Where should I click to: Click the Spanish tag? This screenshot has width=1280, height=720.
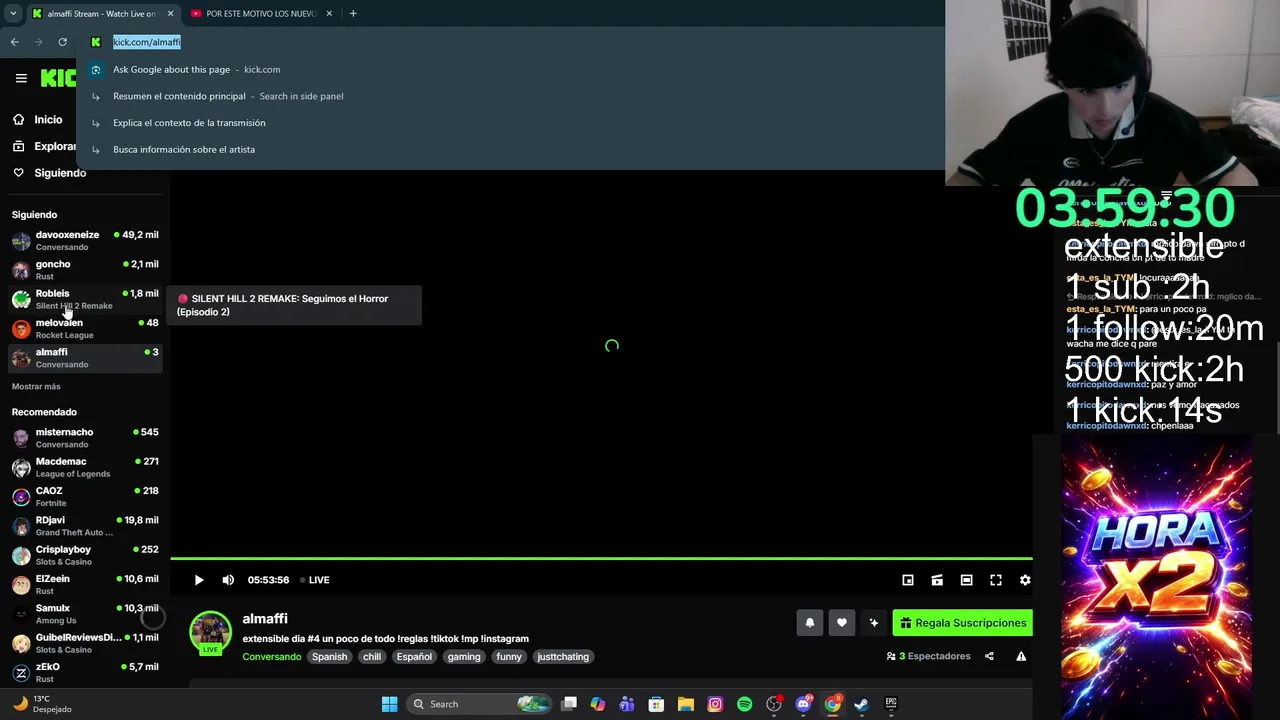[329, 657]
